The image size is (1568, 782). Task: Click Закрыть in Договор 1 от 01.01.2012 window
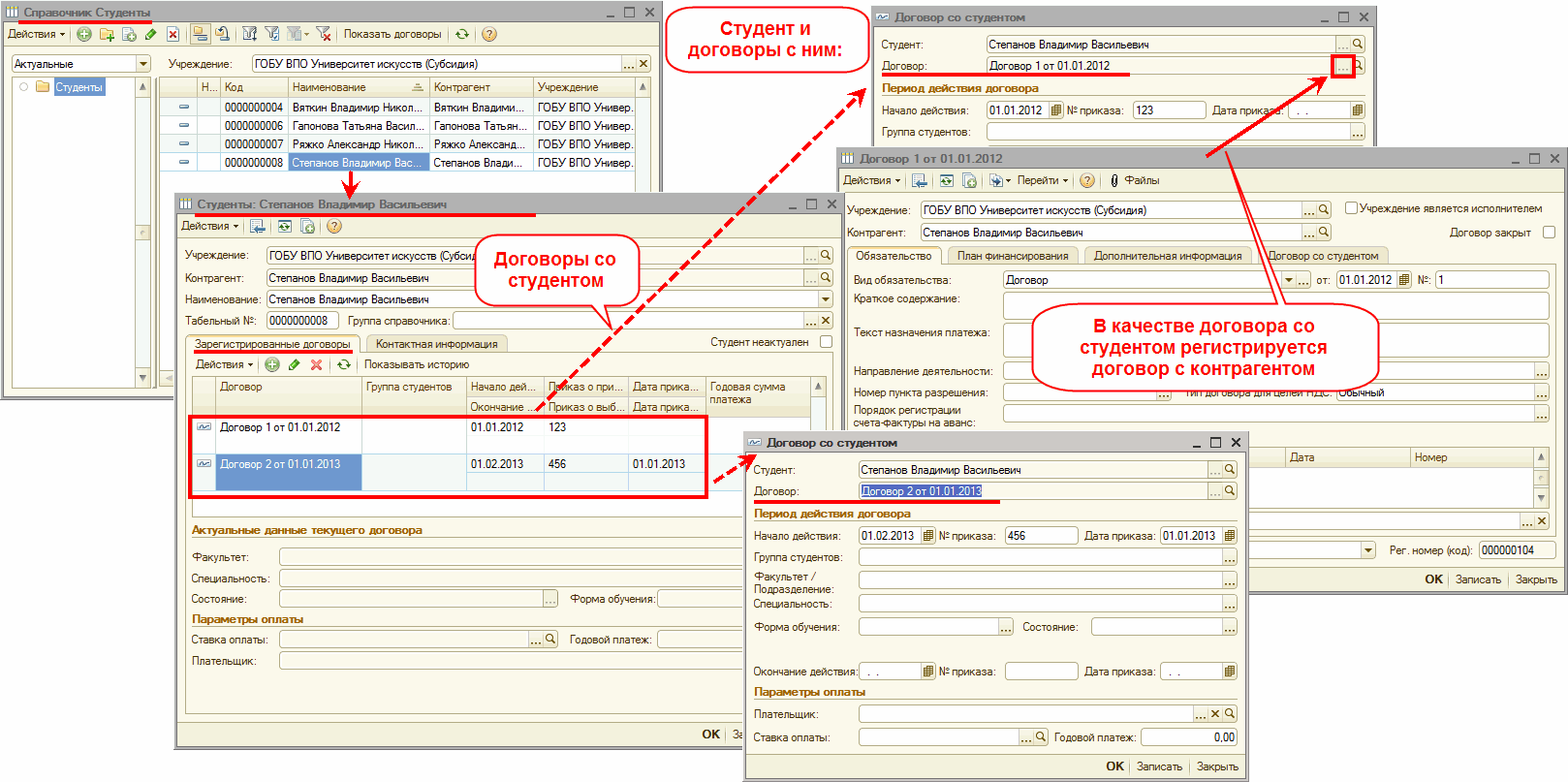pyautogui.click(x=1536, y=579)
